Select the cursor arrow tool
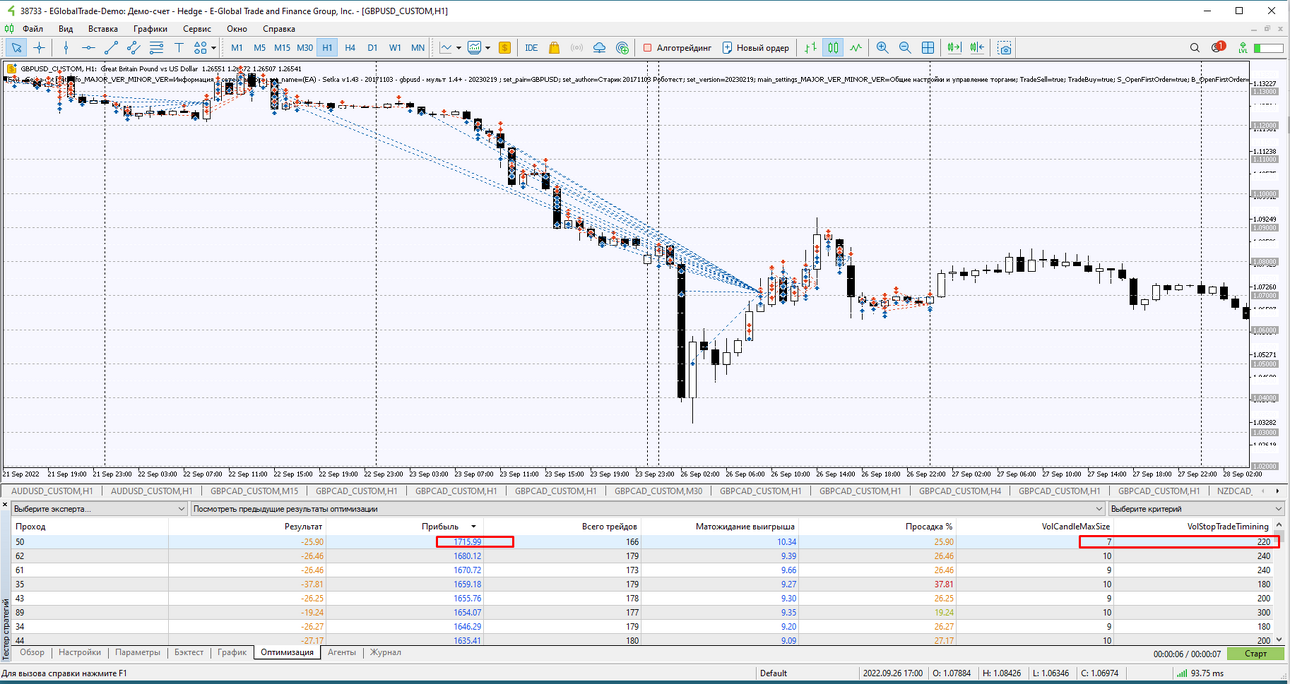This screenshot has width=1290, height=684. click(x=17, y=47)
